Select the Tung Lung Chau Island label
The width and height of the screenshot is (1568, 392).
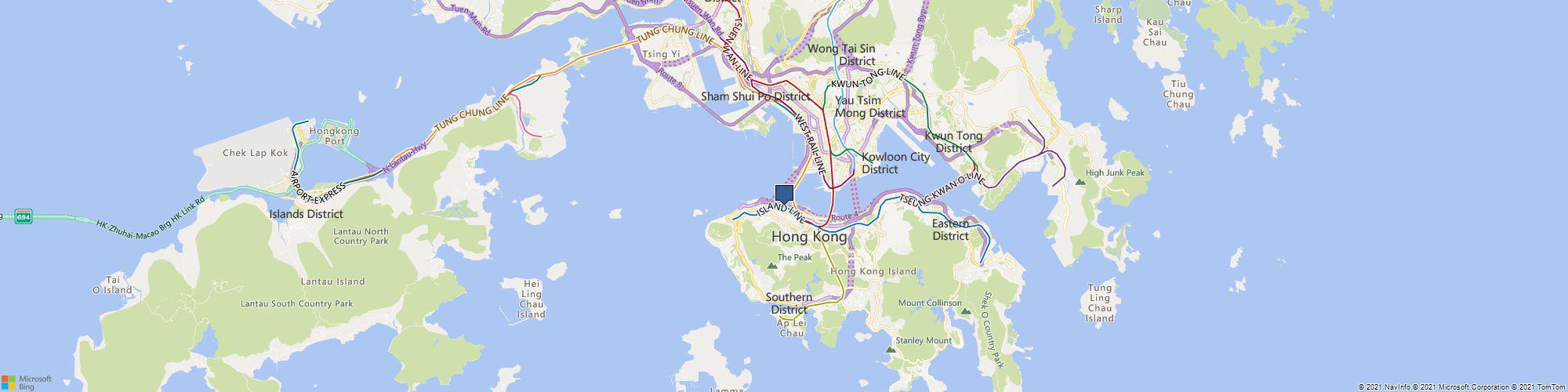[x=1100, y=303]
